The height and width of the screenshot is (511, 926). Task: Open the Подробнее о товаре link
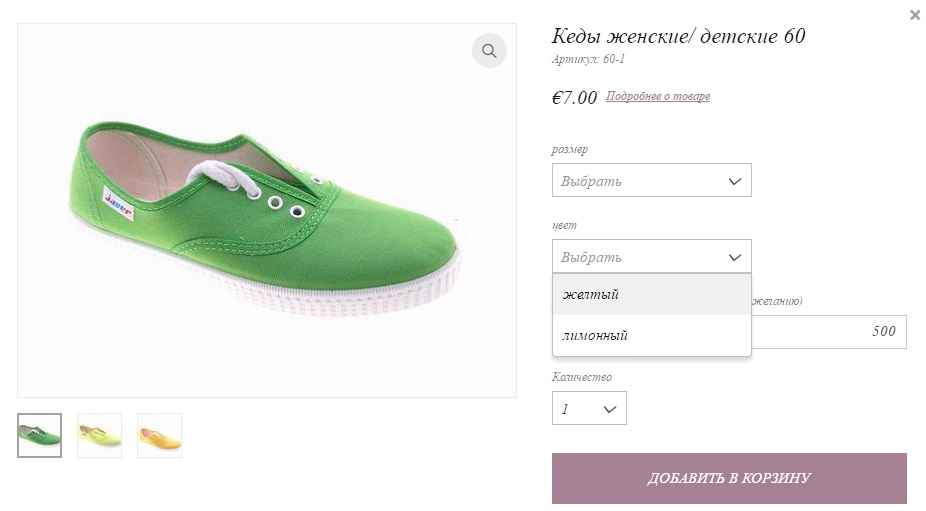pos(658,96)
